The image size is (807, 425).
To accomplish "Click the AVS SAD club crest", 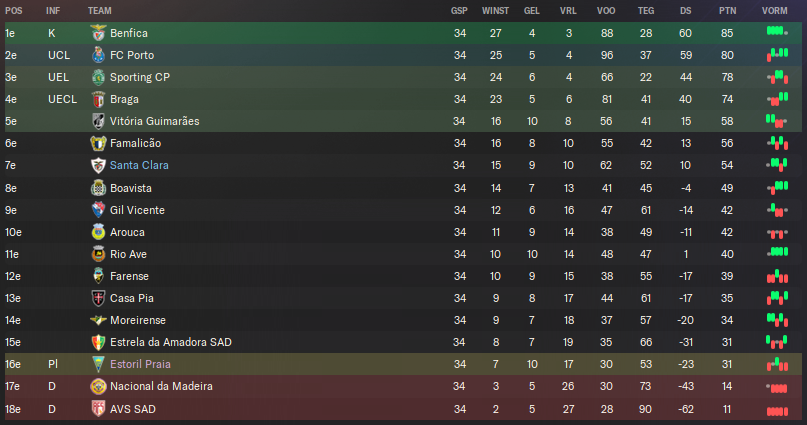I will point(98,409).
